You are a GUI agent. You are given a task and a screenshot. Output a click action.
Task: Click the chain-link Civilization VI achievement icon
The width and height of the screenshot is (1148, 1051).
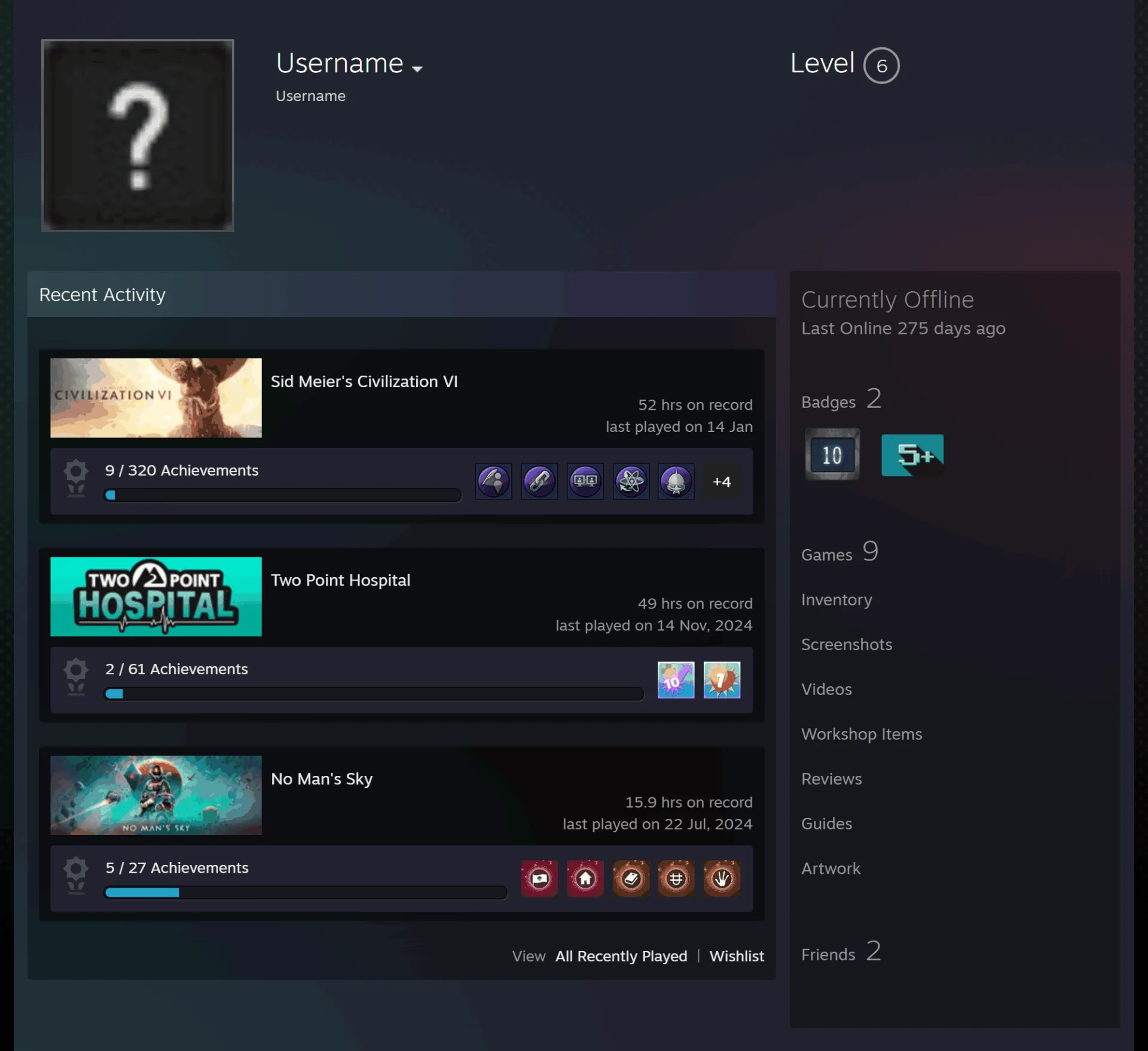(x=539, y=481)
